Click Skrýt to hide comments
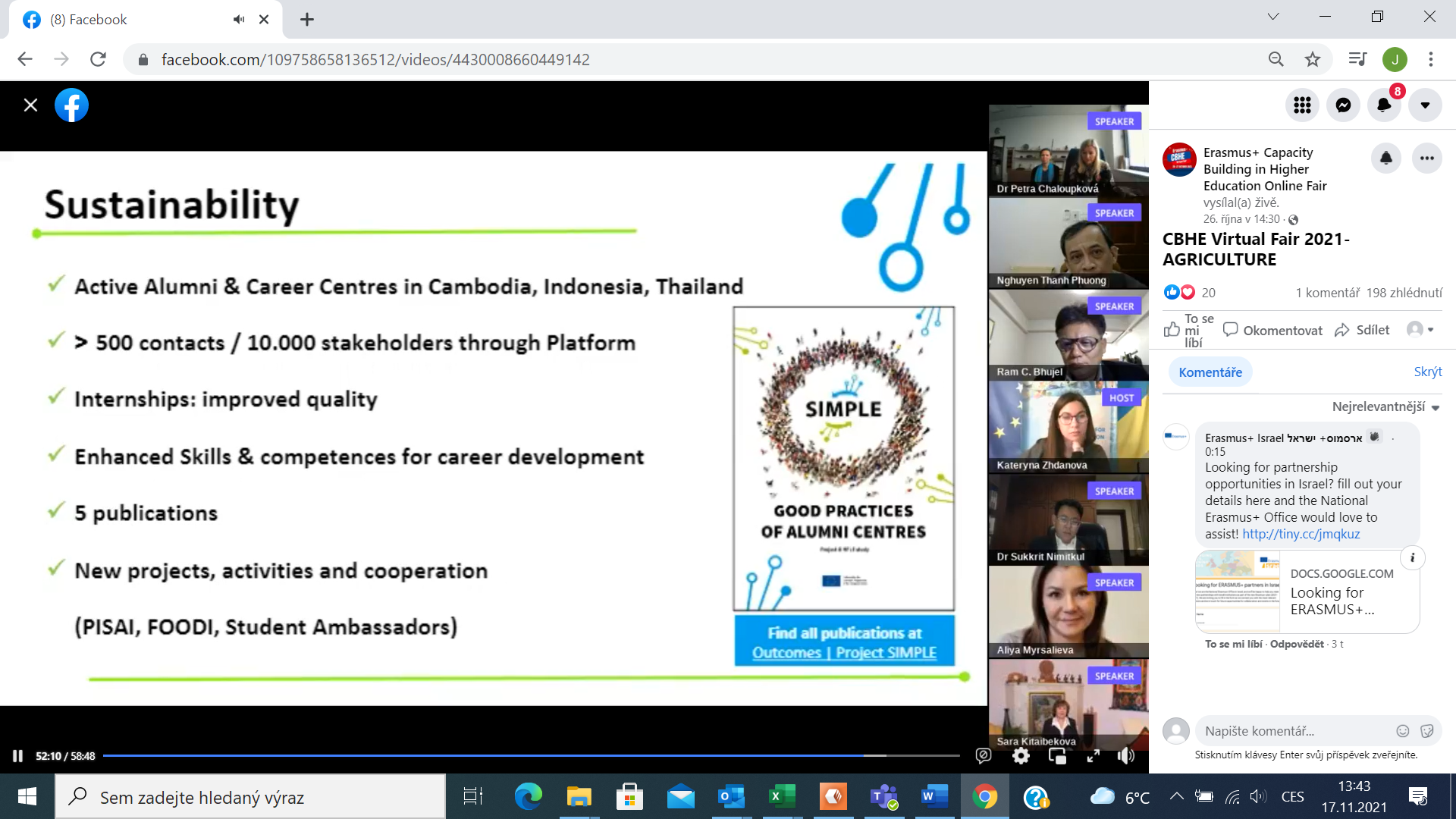1456x819 pixels. (x=1427, y=372)
